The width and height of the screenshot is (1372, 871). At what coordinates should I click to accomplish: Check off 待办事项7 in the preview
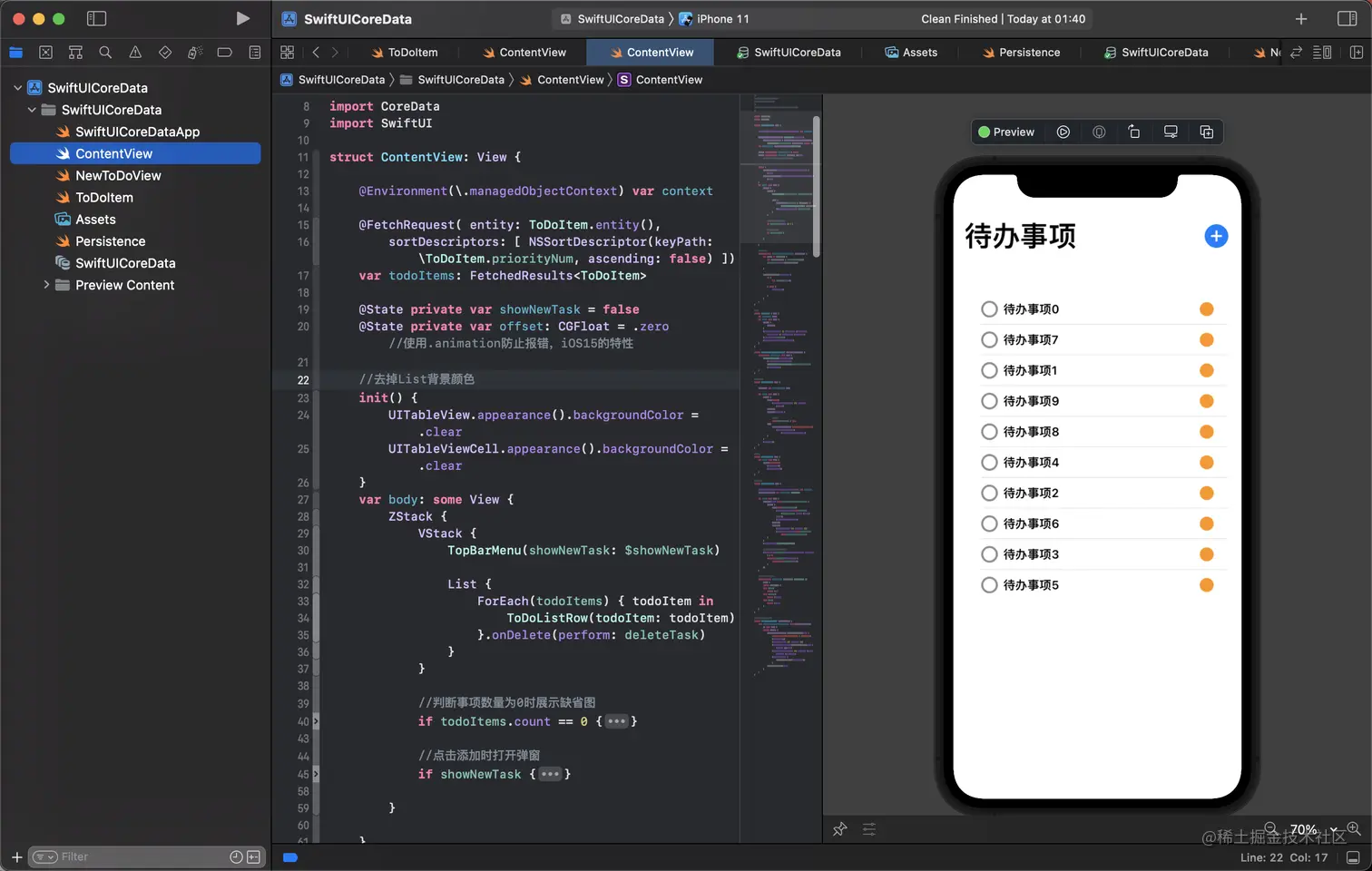point(989,340)
